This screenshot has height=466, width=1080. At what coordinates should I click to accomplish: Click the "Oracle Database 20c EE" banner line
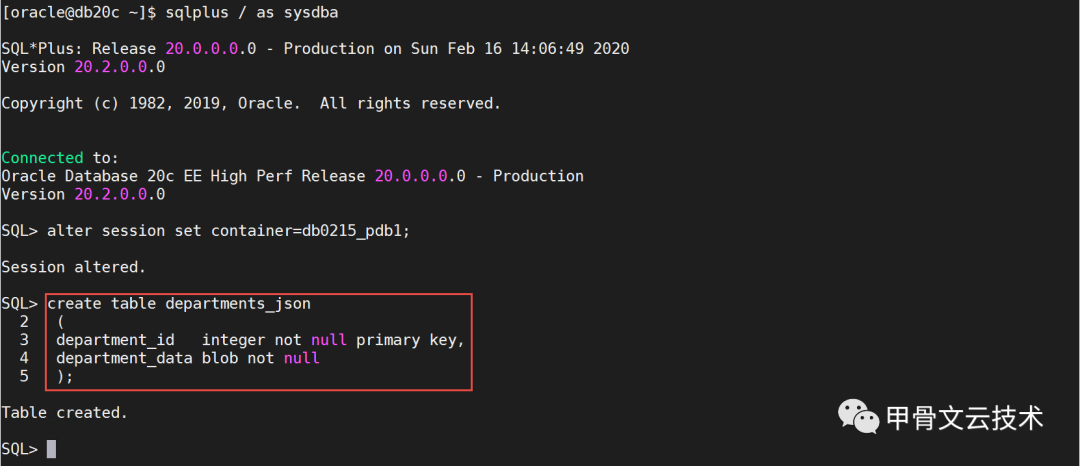[292, 176]
